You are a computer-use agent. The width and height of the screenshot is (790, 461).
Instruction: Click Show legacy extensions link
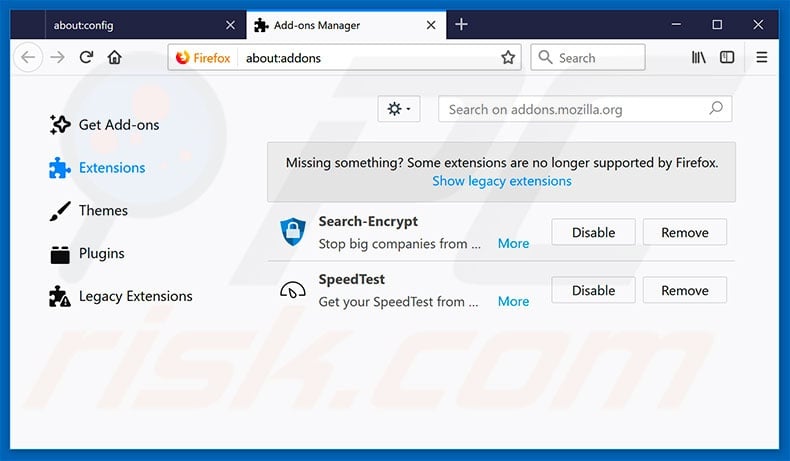coord(502,181)
